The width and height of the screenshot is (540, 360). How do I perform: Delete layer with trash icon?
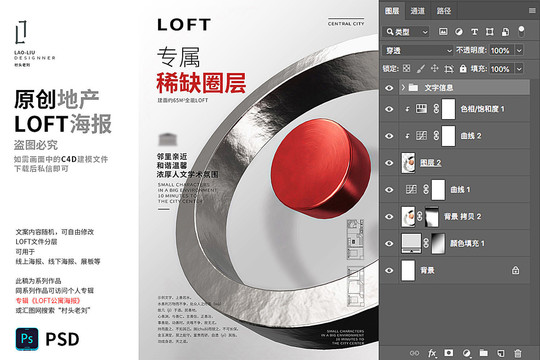pyautogui.click(x=518, y=353)
